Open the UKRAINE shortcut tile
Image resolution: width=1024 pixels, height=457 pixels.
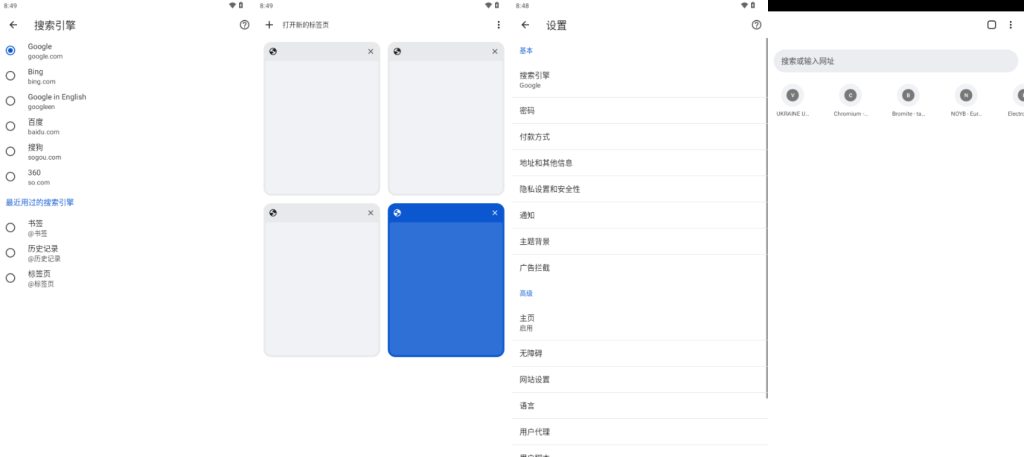pos(793,101)
